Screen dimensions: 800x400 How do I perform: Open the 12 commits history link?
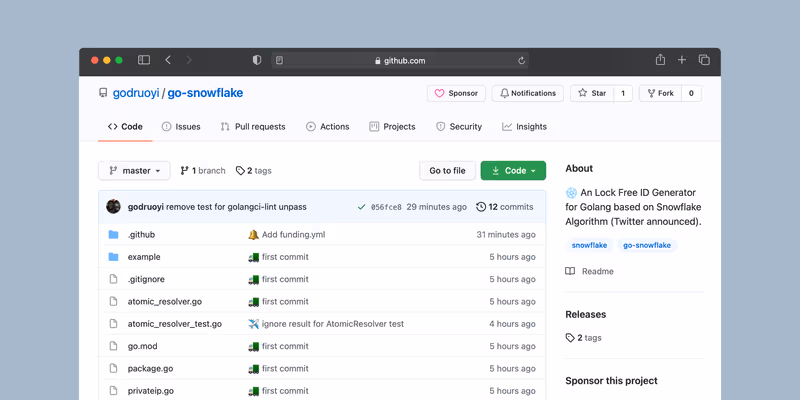[x=505, y=207]
